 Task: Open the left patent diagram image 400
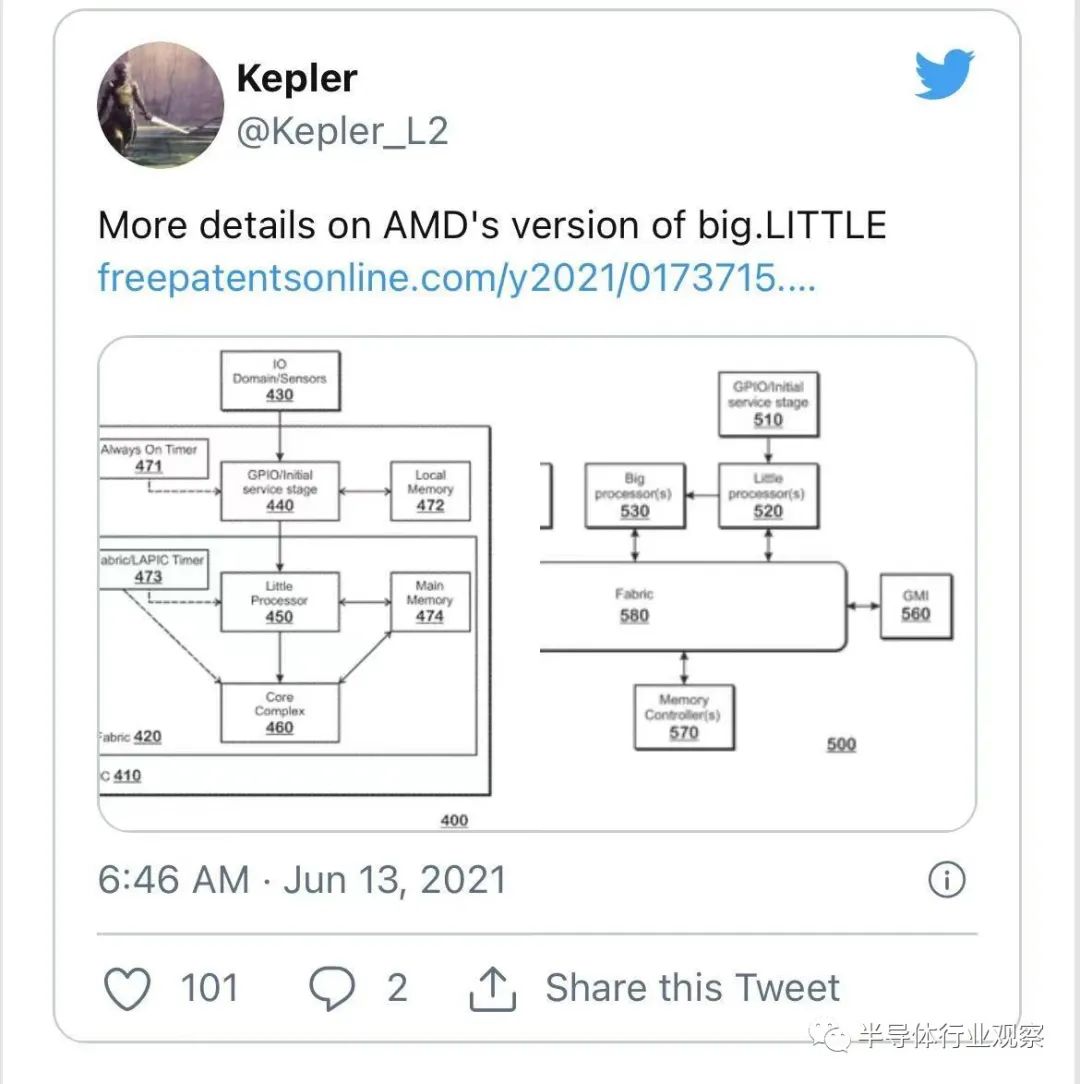tap(295, 584)
